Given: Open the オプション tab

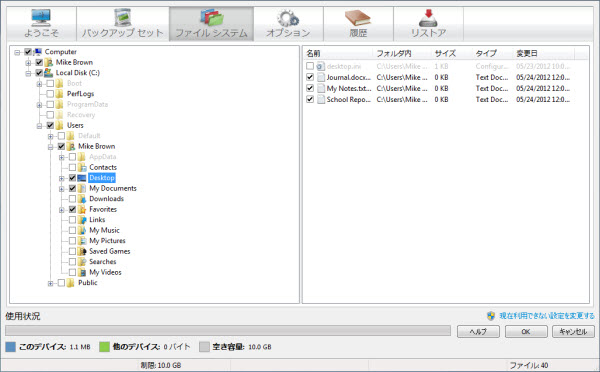Looking at the screenshot, I should (x=289, y=24).
